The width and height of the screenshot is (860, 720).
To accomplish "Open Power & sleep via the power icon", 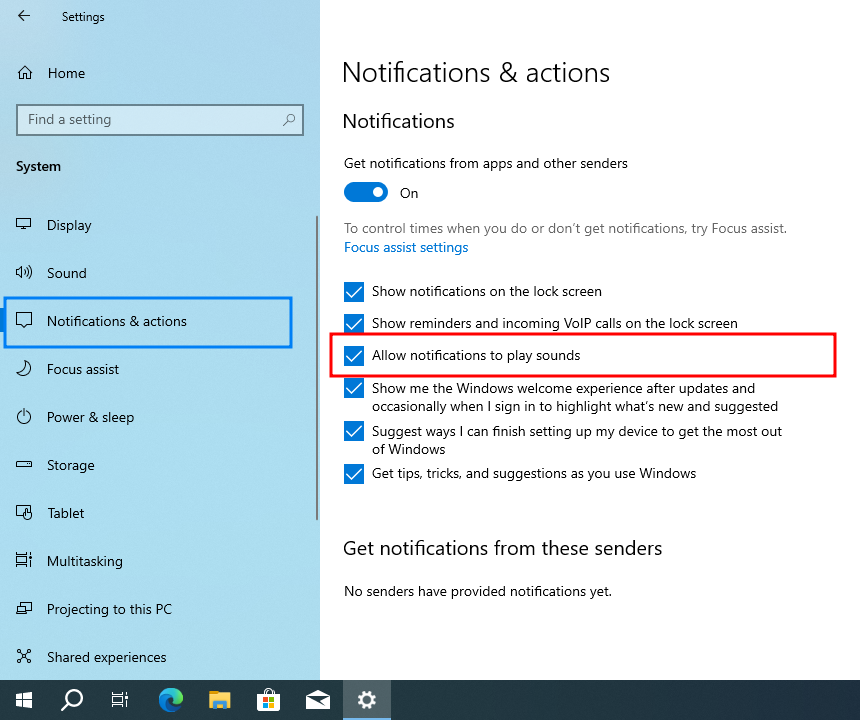I will click(x=24, y=417).
